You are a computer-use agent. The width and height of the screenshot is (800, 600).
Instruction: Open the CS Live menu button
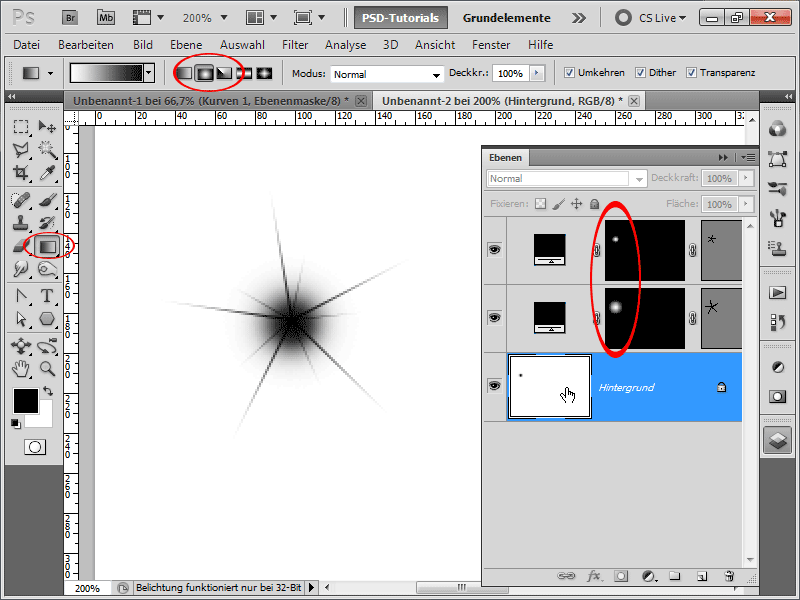(x=651, y=18)
